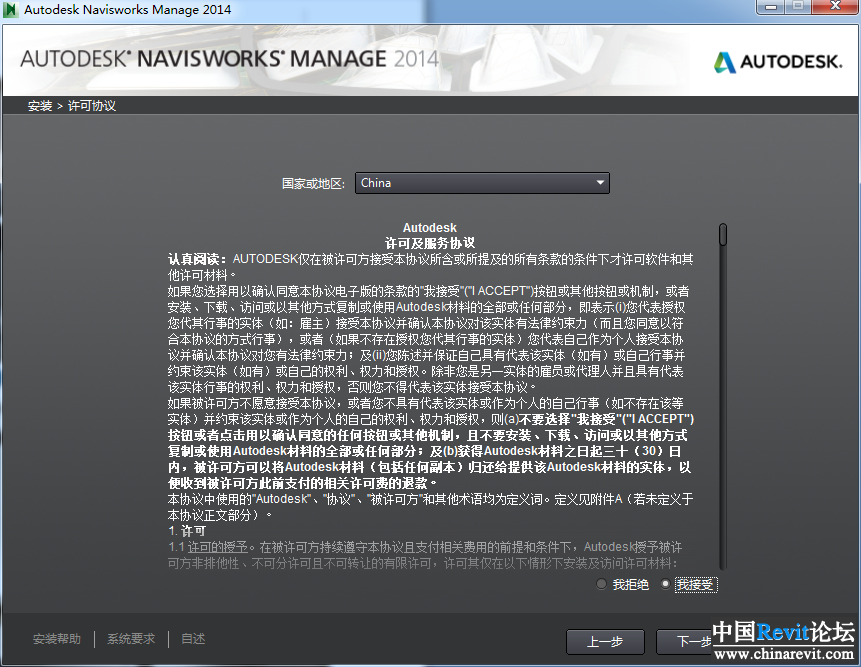Open the 国家或地区 country dropdown
The image size is (861, 667).
pos(482,183)
